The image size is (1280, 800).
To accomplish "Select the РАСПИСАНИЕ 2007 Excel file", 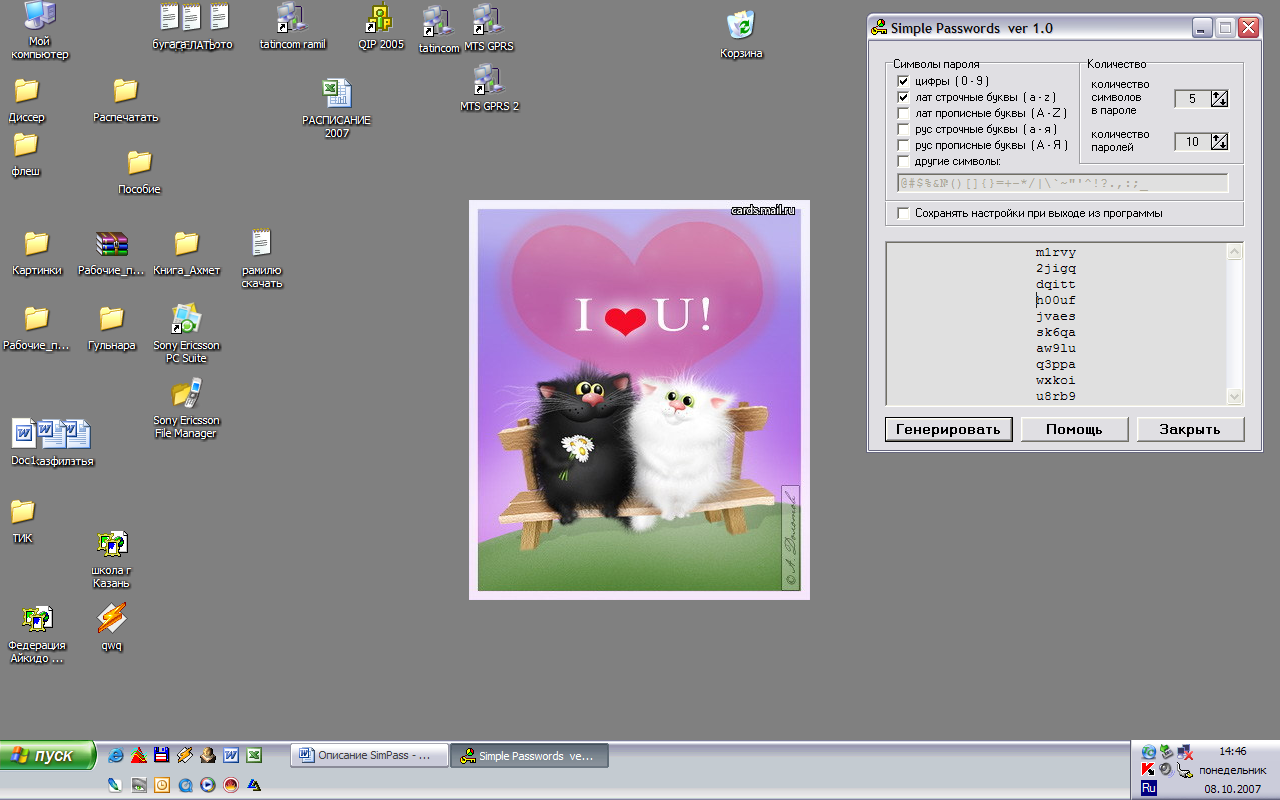I will click(336, 108).
